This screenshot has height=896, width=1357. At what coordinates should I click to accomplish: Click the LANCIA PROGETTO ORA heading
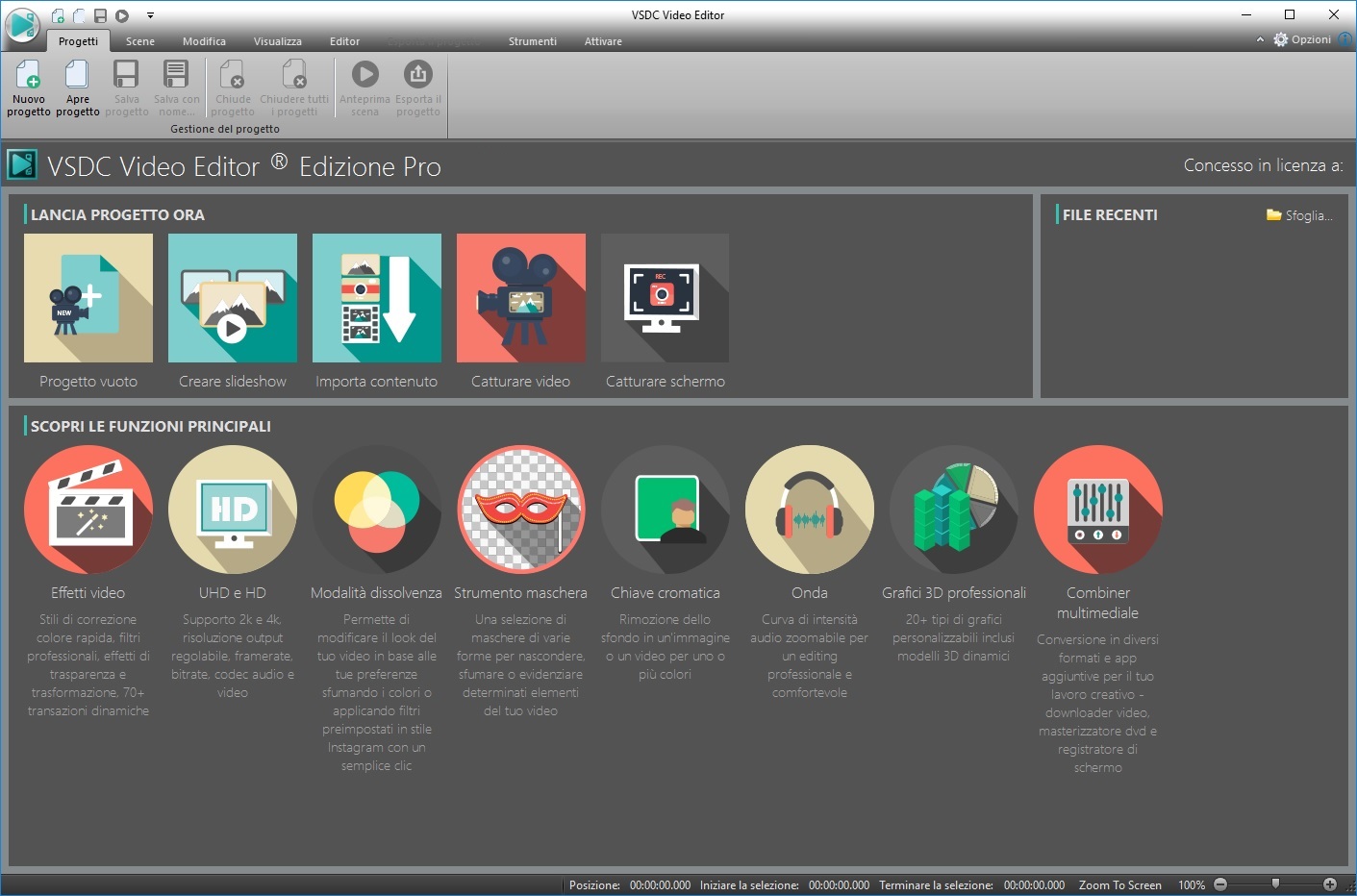point(117,215)
